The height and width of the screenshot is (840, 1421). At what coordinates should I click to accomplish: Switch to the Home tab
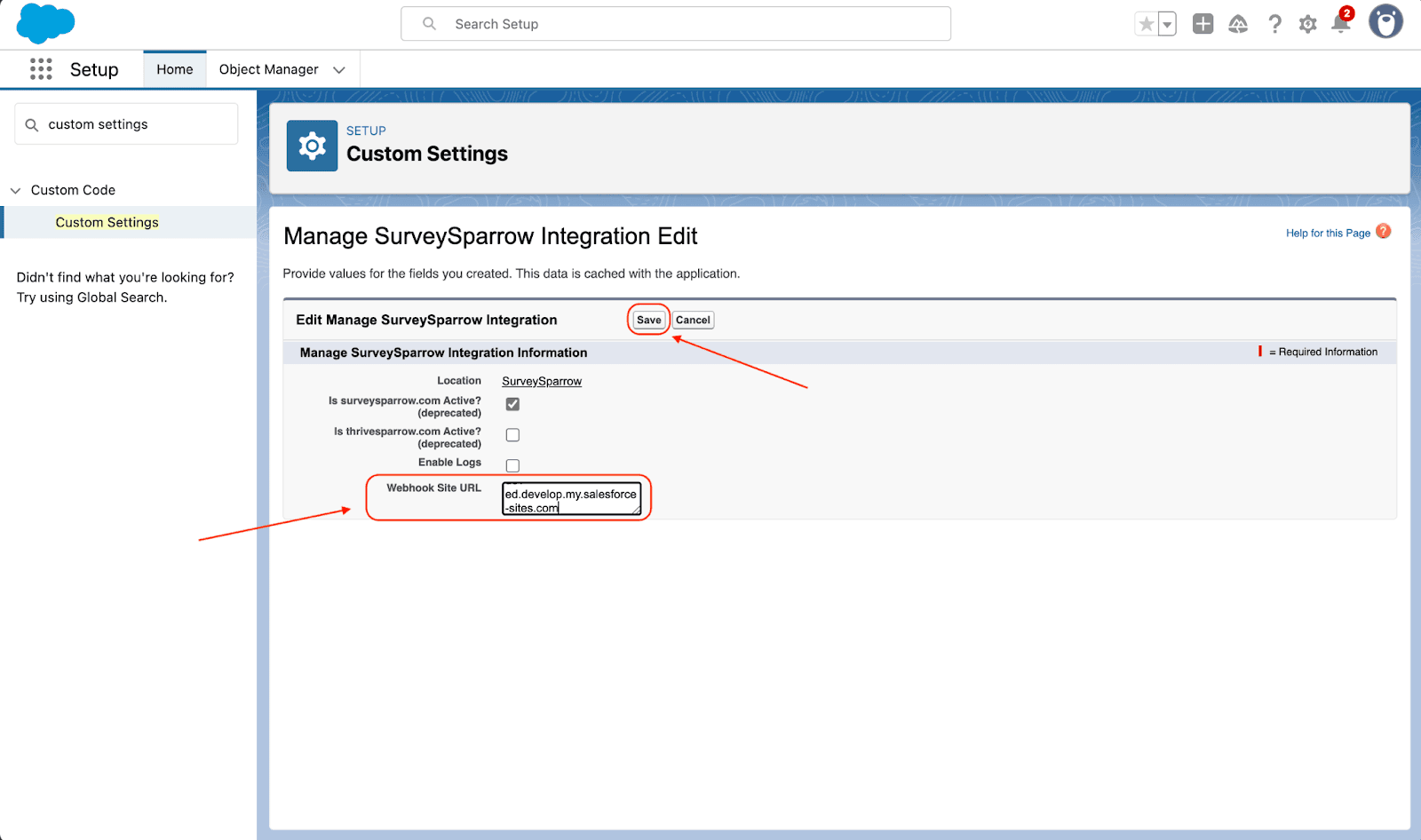pyautogui.click(x=175, y=69)
